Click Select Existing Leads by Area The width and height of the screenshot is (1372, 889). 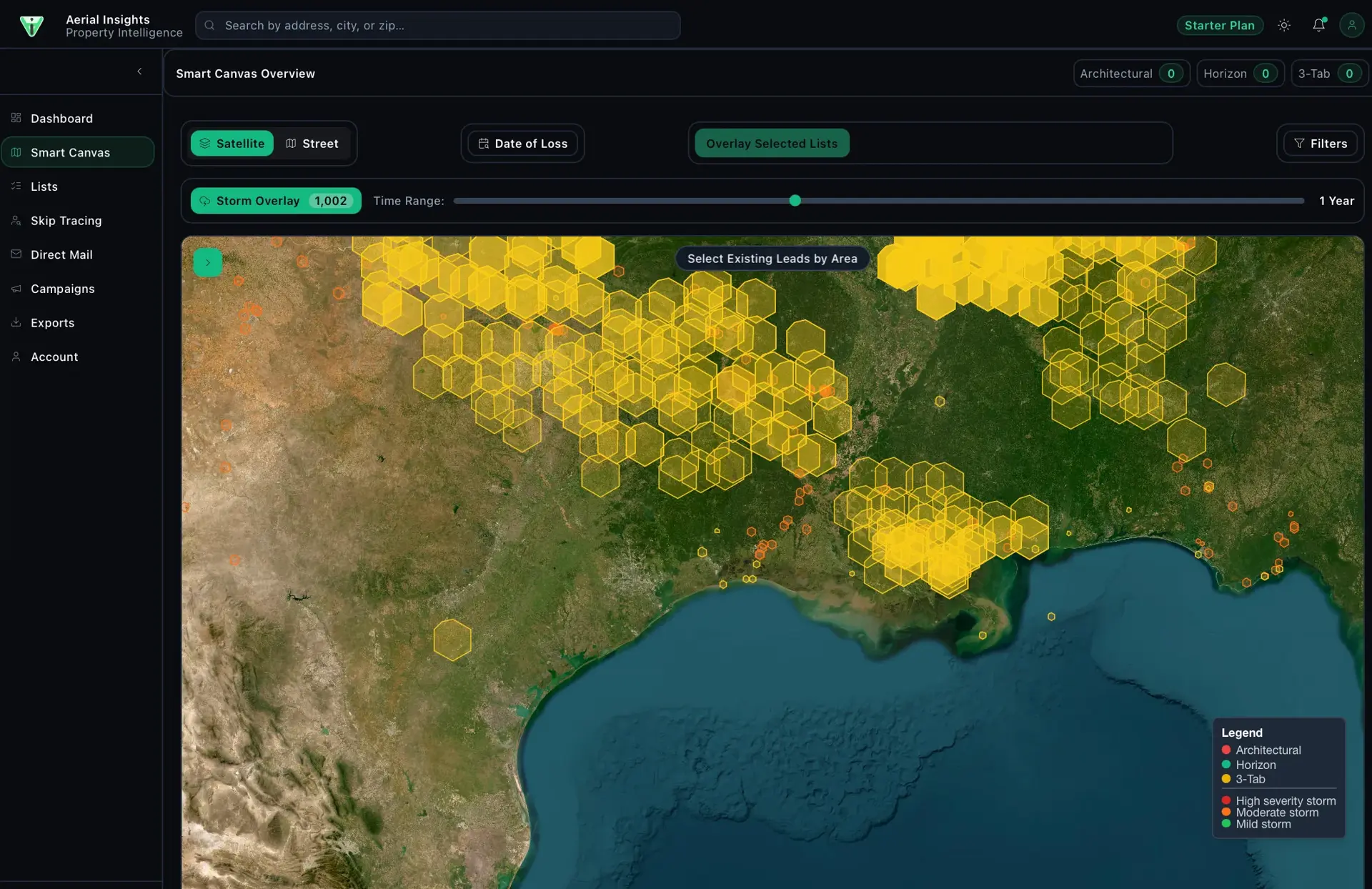coord(772,259)
